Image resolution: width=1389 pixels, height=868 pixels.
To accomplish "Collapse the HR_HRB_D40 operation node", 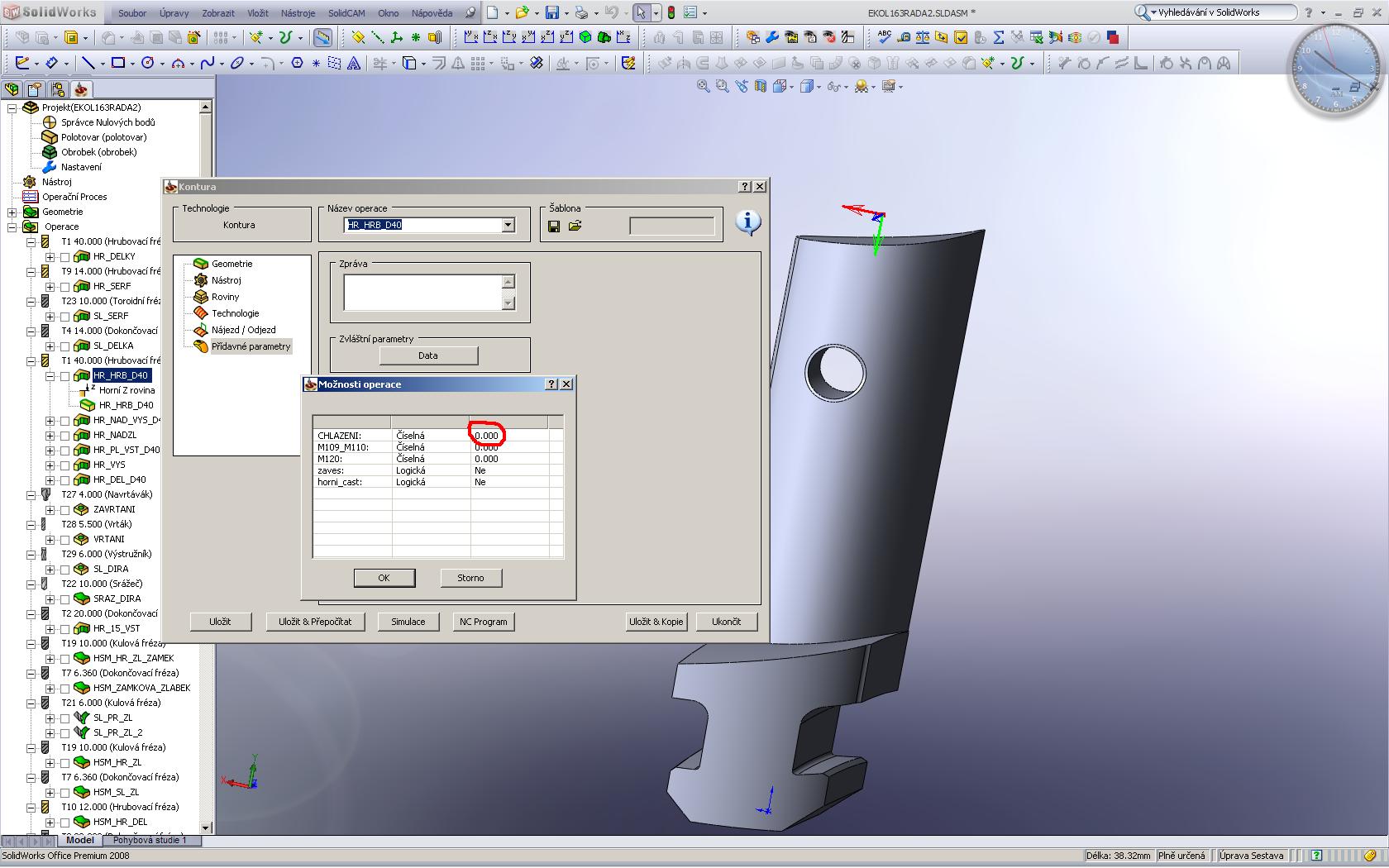I will click(x=50, y=376).
